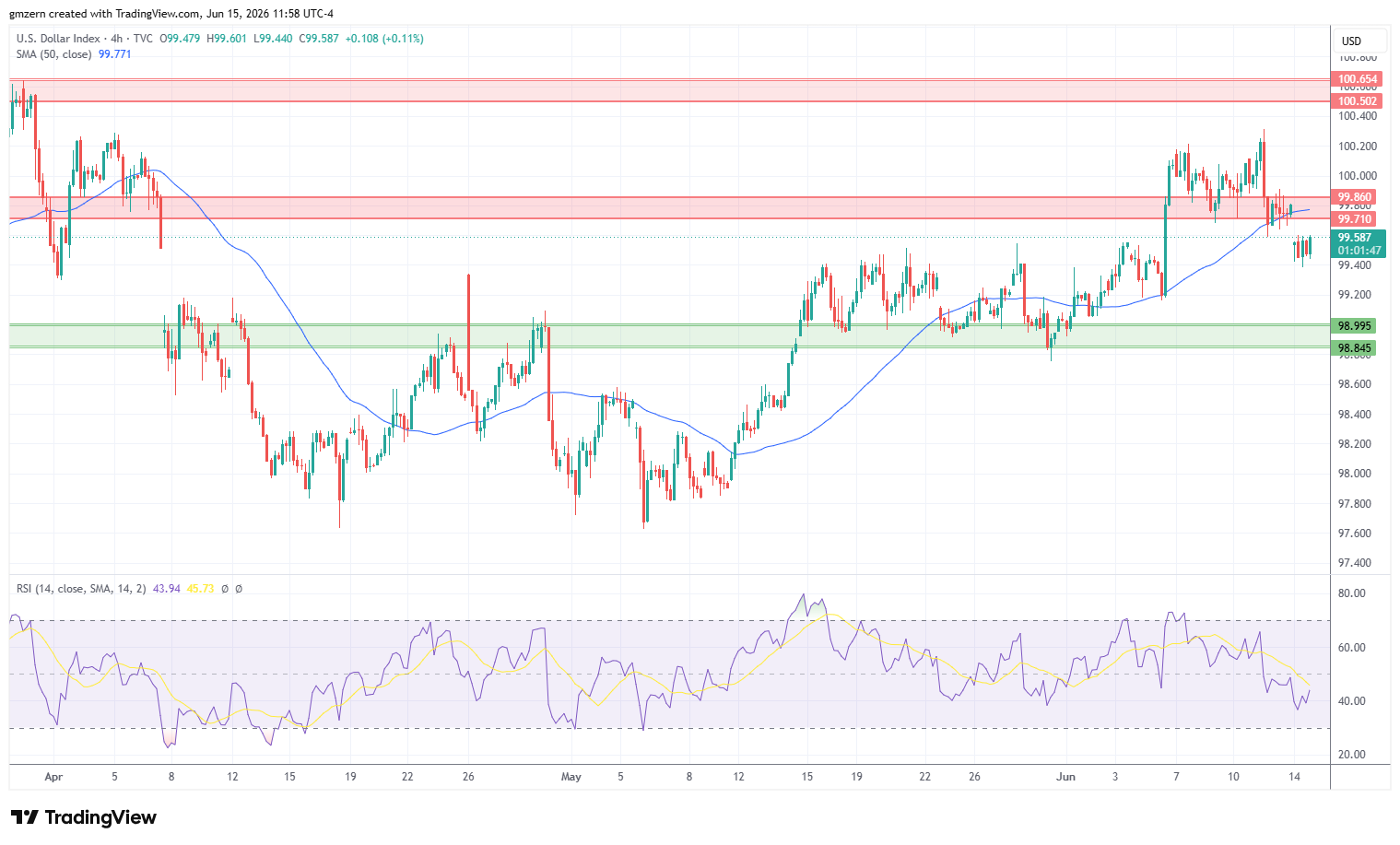Click the change value +0.108 (+0.11%)

point(384,39)
